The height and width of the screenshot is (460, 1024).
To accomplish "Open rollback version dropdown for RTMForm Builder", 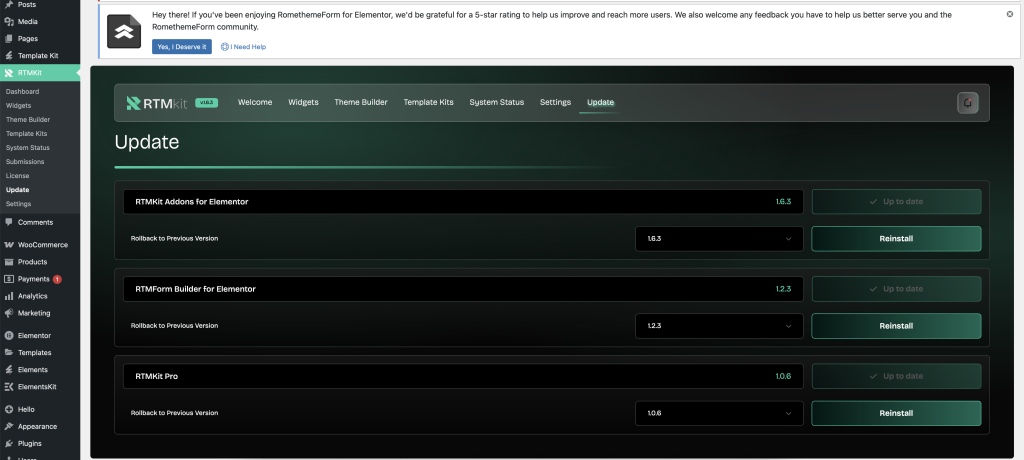I will 719,326.
